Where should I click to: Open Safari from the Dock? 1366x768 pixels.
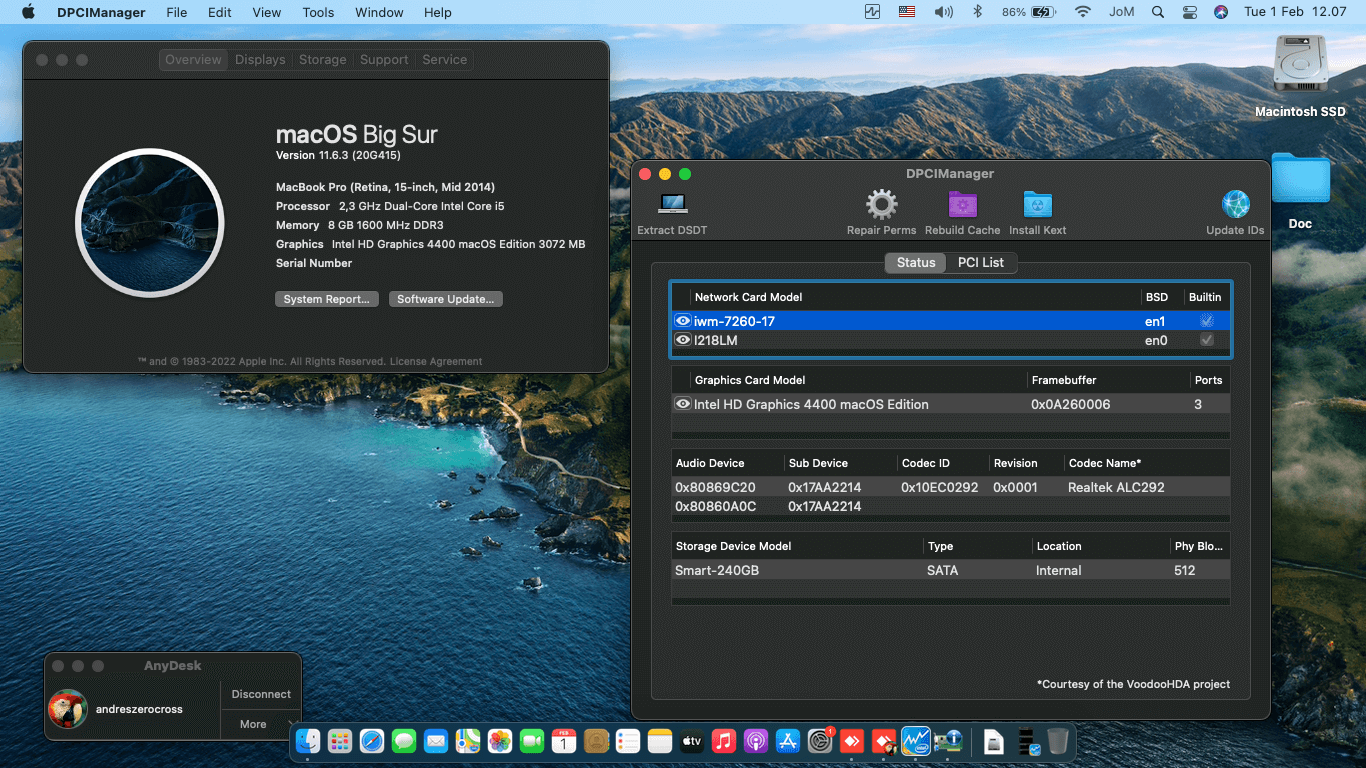point(372,741)
